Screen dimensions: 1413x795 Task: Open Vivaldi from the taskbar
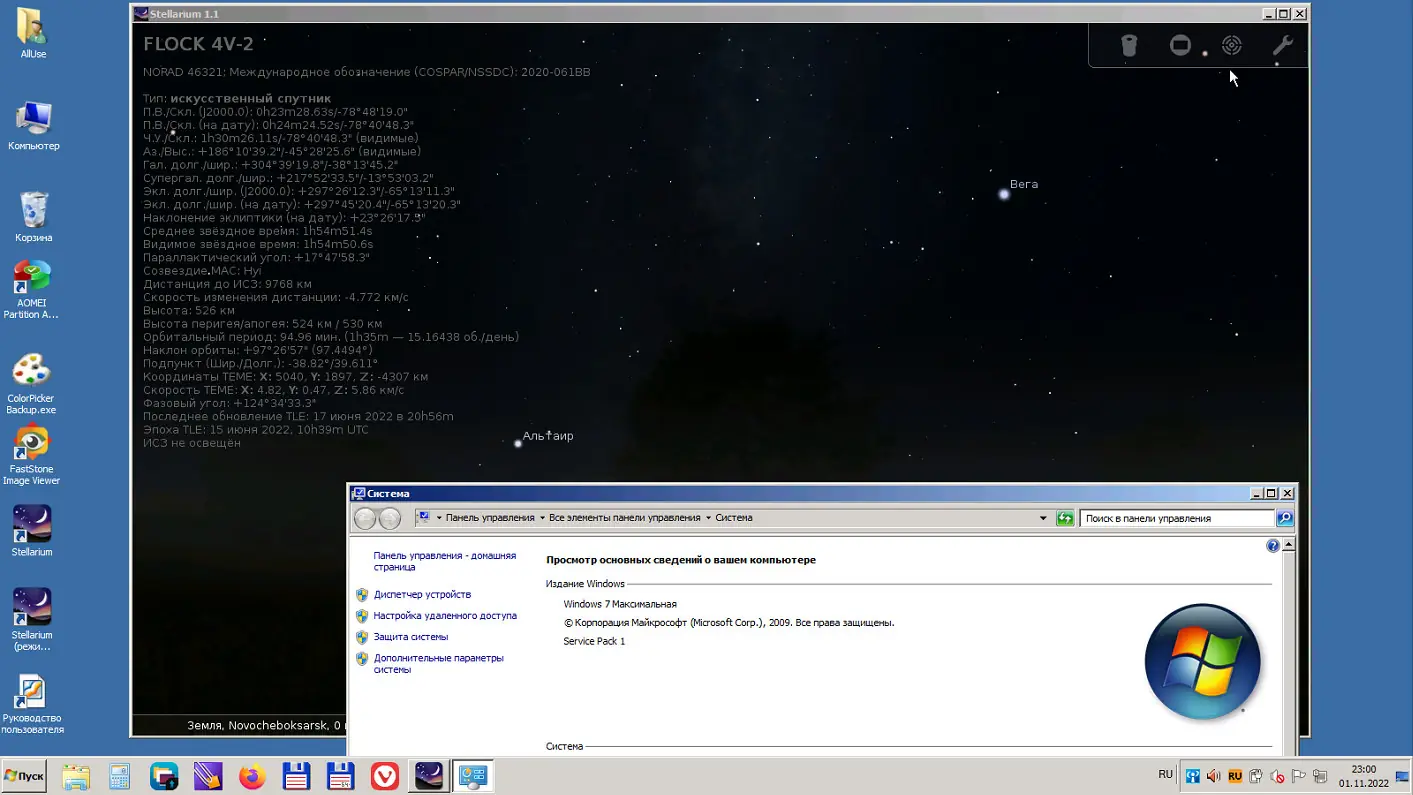click(384, 776)
